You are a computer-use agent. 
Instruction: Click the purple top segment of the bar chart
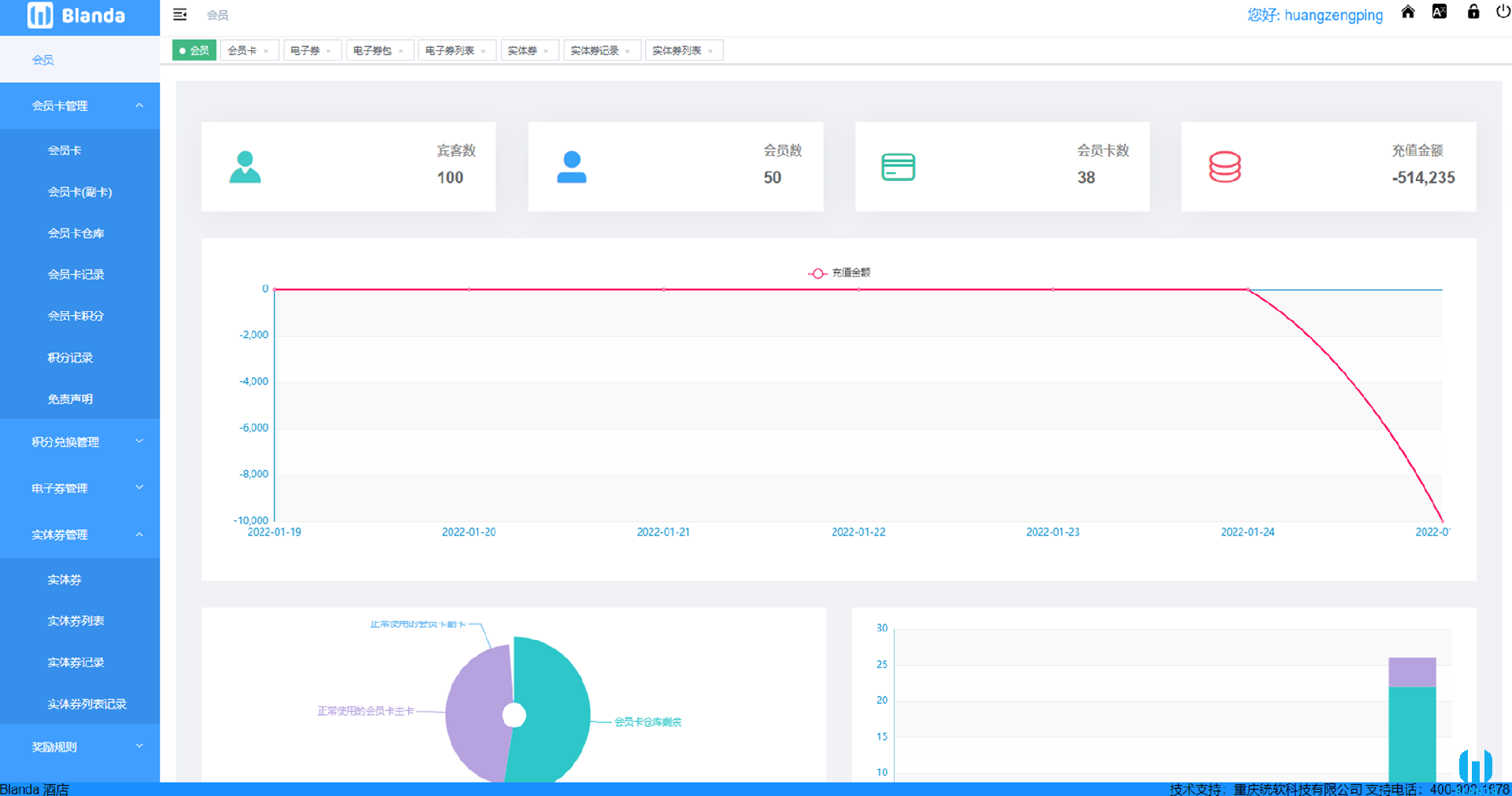click(x=1411, y=673)
